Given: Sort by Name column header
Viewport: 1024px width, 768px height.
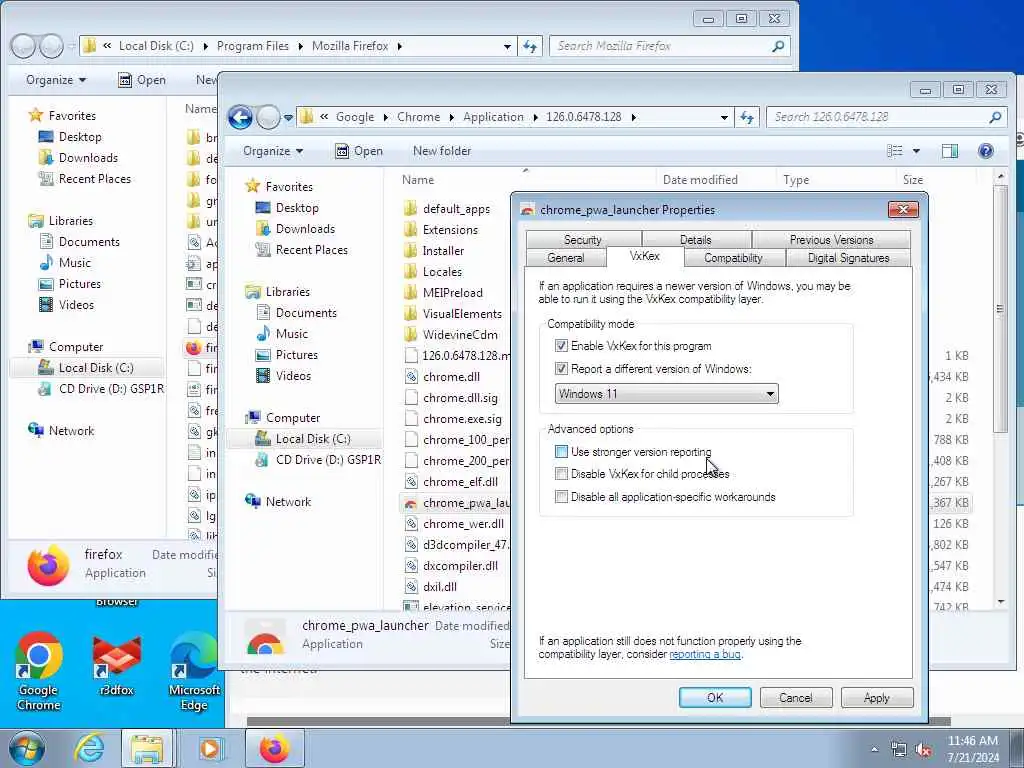Looking at the screenshot, I should coord(418,180).
